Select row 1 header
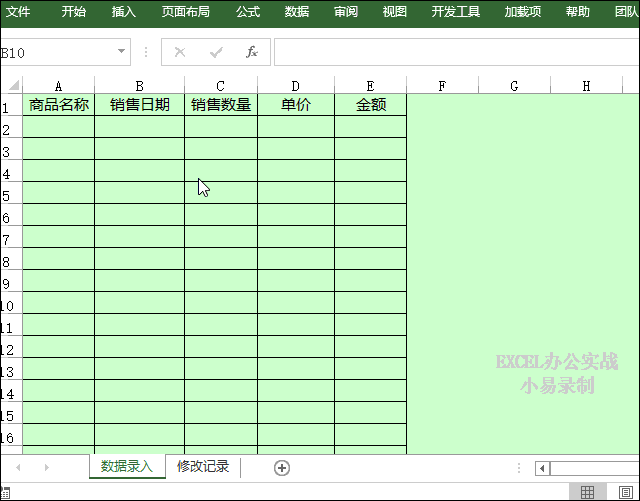The width and height of the screenshot is (640, 501). click(x=11, y=105)
